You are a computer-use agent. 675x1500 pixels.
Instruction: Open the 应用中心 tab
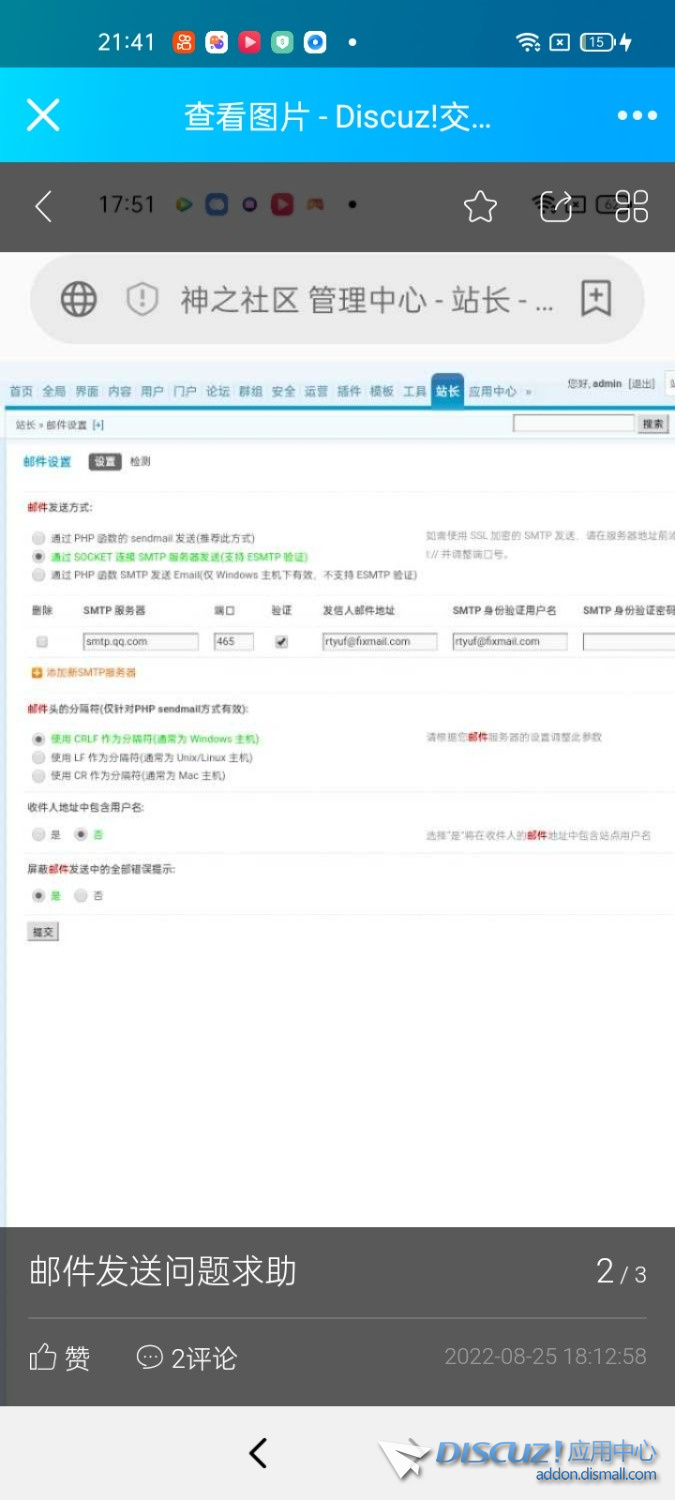(493, 391)
